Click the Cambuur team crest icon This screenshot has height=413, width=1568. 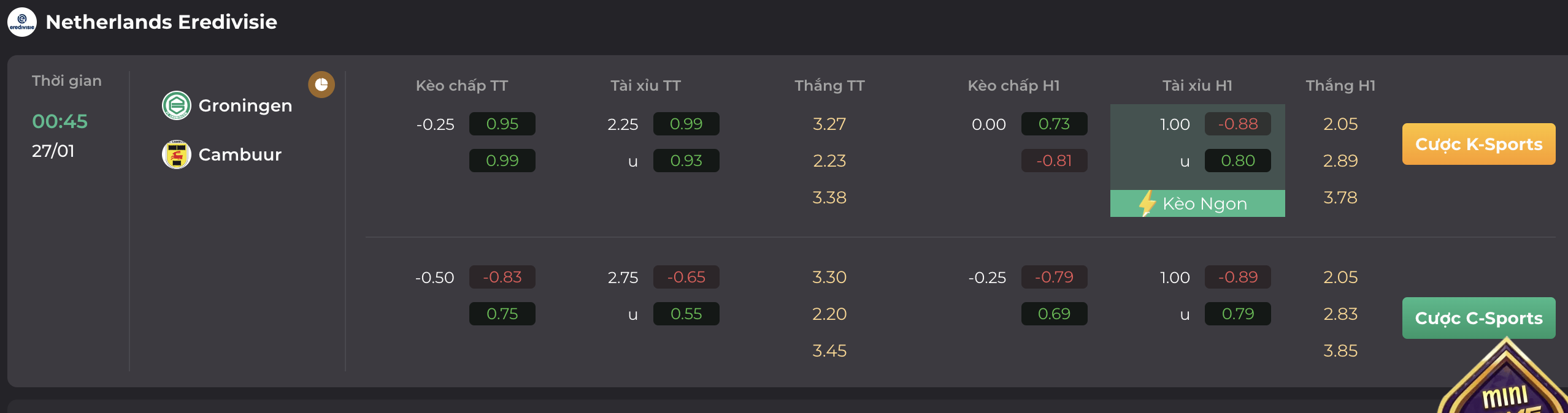177,154
